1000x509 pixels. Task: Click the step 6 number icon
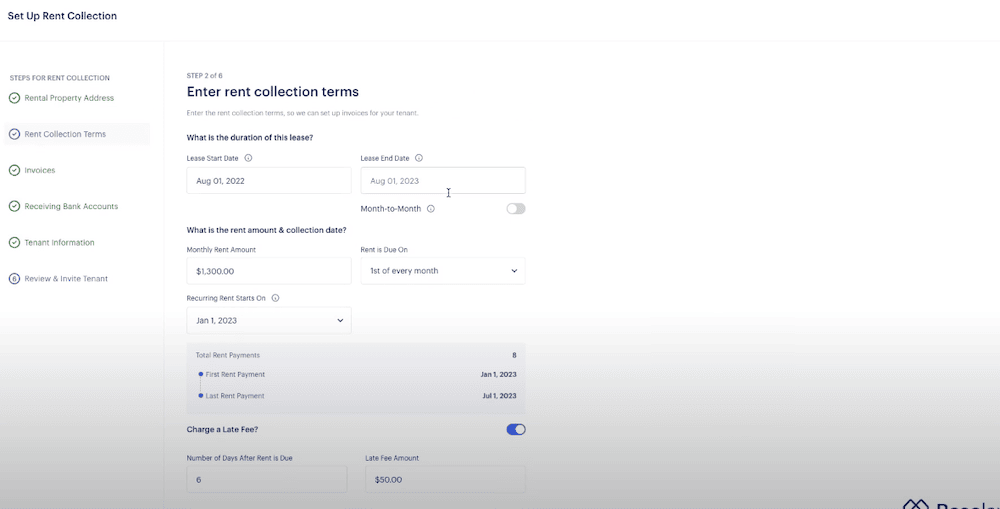14,279
